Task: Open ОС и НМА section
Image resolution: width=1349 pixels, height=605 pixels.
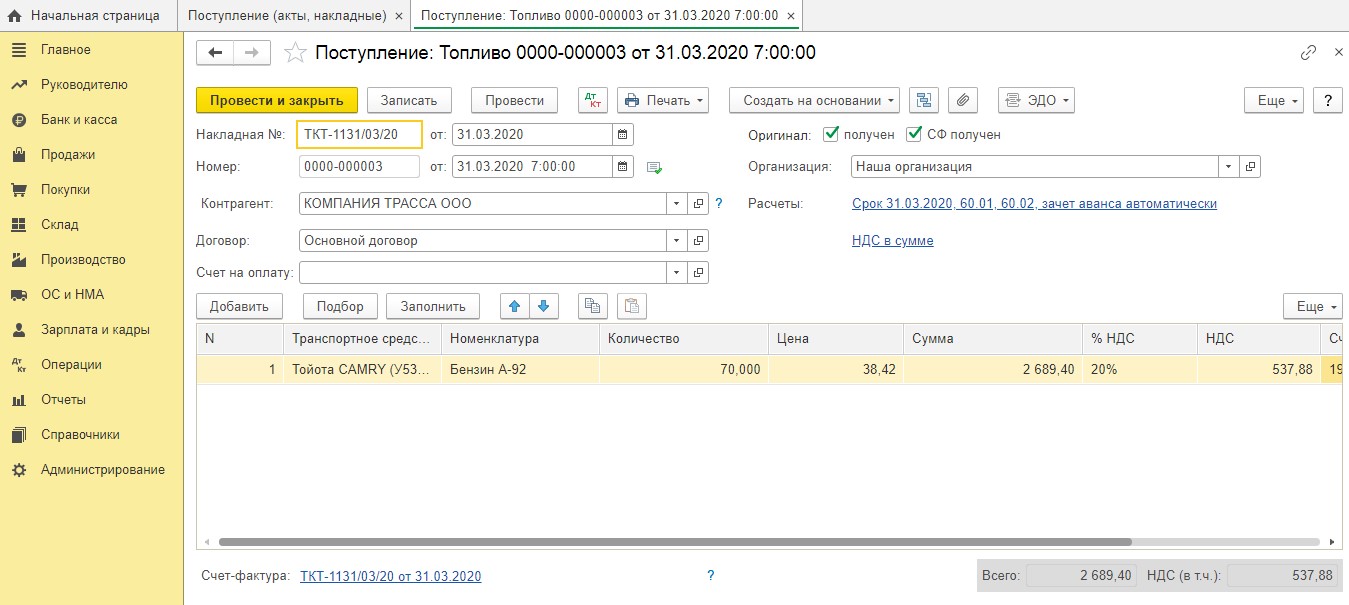Action: (x=92, y=295)
